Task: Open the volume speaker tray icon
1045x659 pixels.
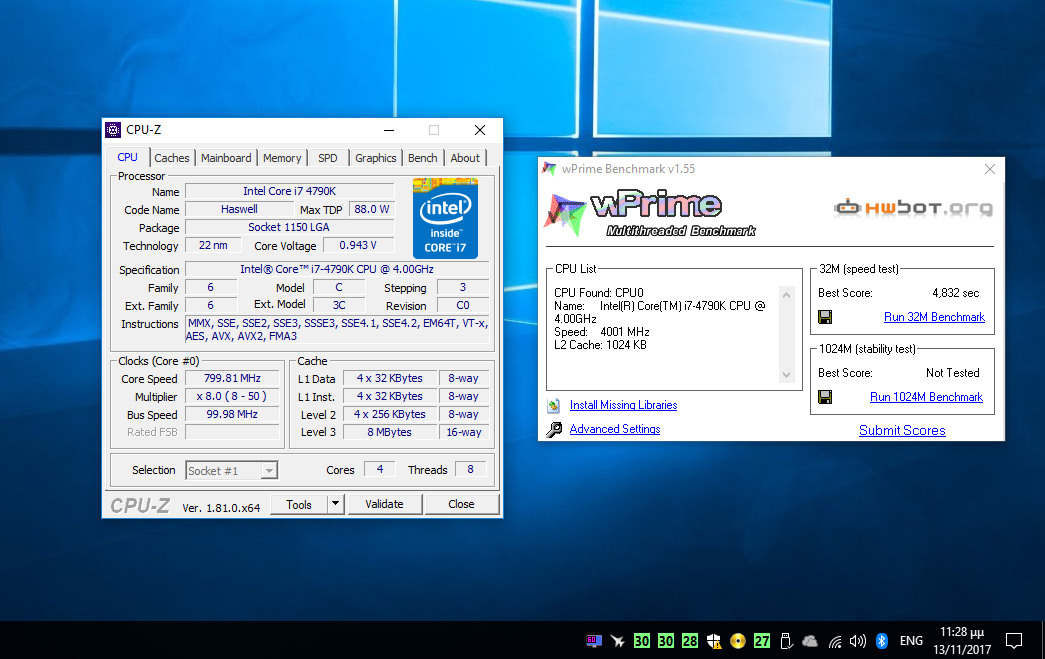Action: pos(858,641)
